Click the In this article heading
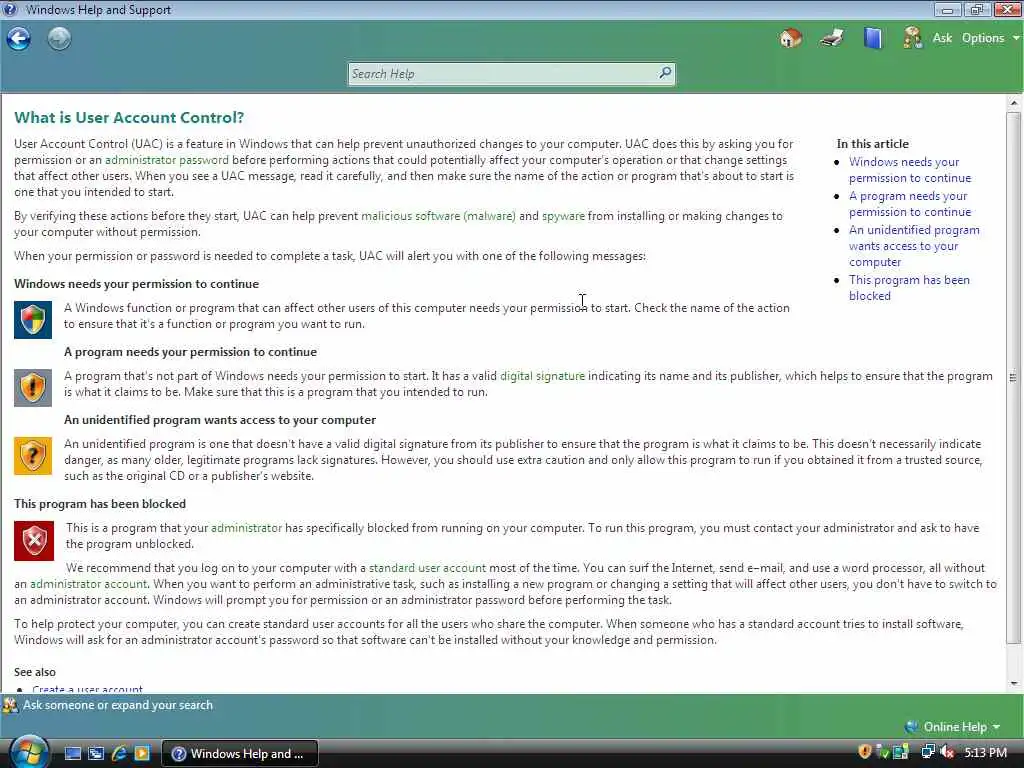This screenshot has height=768, width=1024. pos(872,144)
